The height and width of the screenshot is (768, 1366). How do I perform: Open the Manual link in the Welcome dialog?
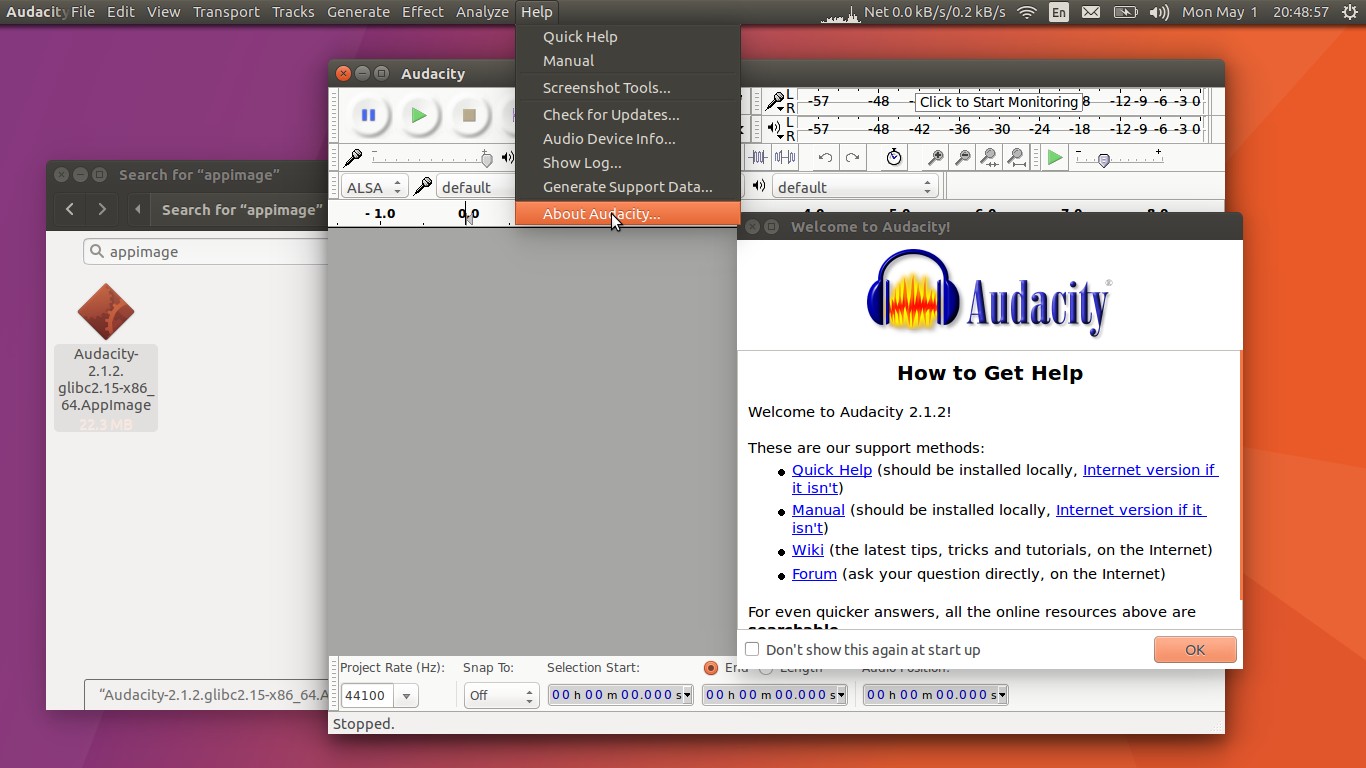[818, 510]
